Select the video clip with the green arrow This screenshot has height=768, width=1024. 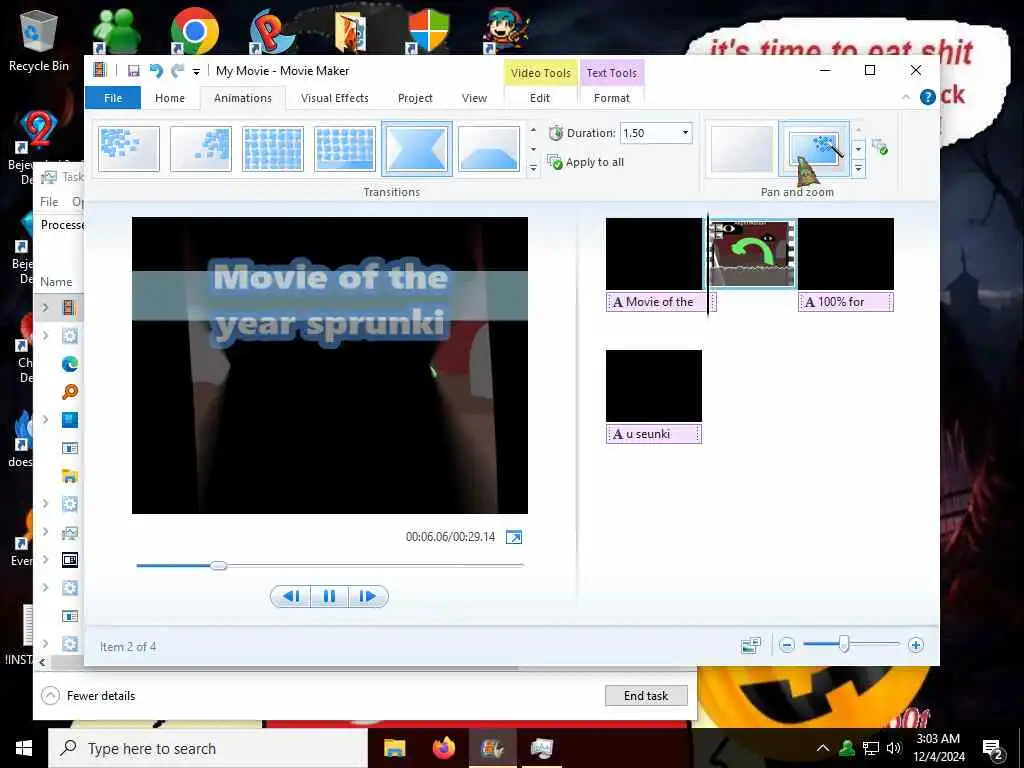point(752,254)
